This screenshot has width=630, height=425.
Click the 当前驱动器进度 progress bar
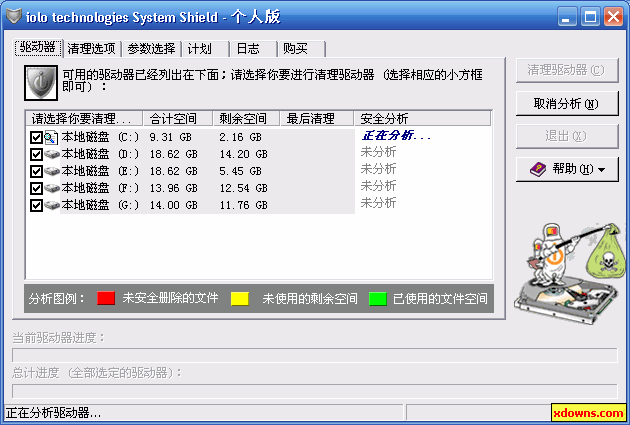click(315, 356)
